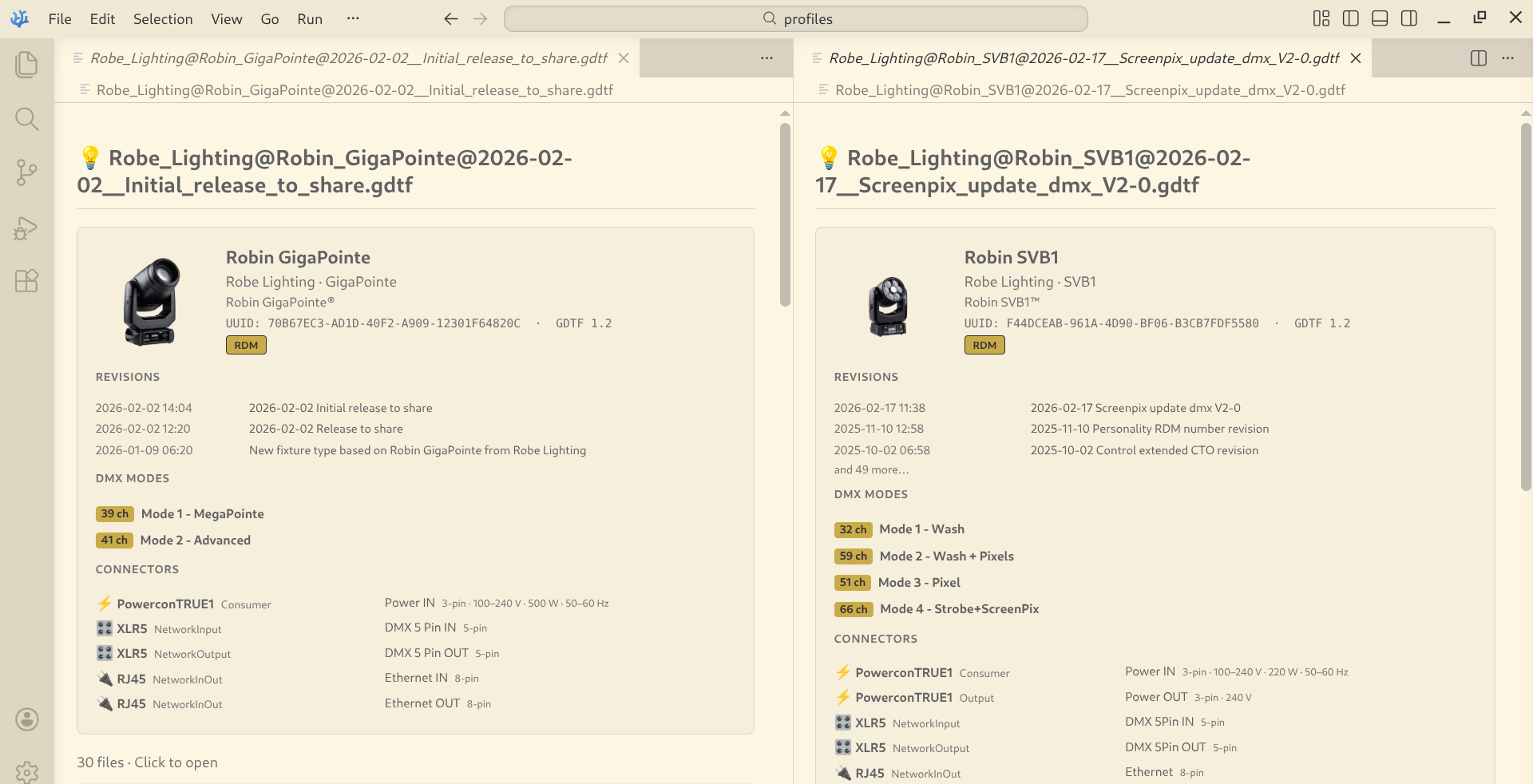The height and width of the screenshot is (784, 1533).
Task: Open more actions for right editor group
Action: tap(1507, 58)
